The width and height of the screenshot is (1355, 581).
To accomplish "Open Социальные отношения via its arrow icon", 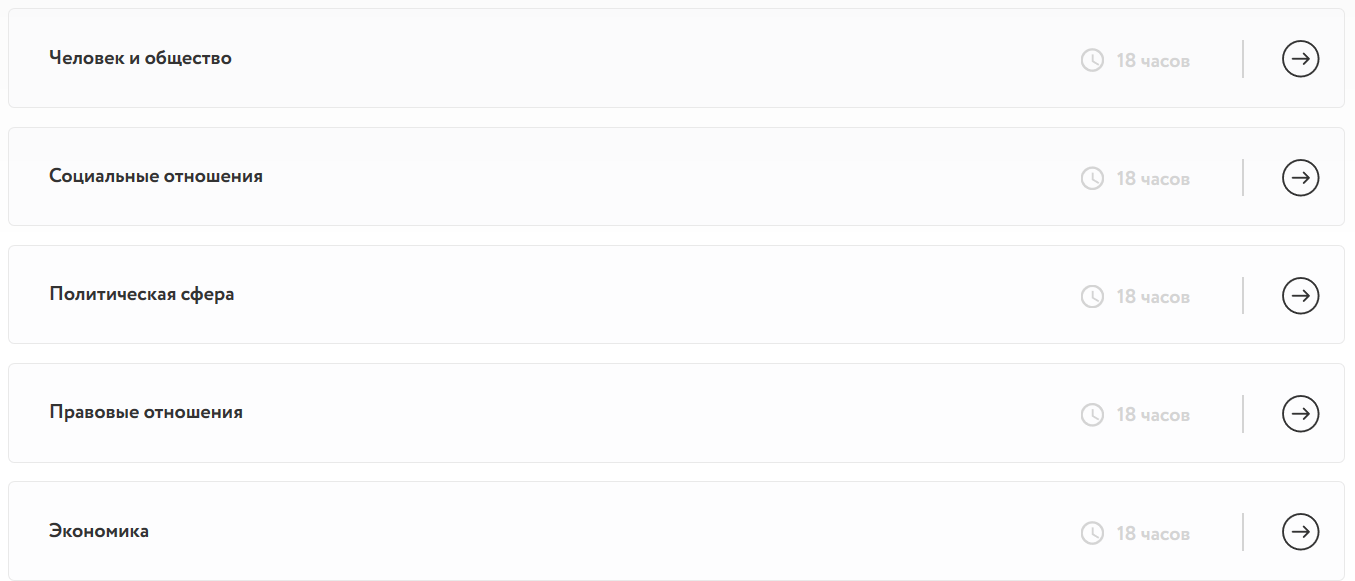I will click(x=1300, y=178).
